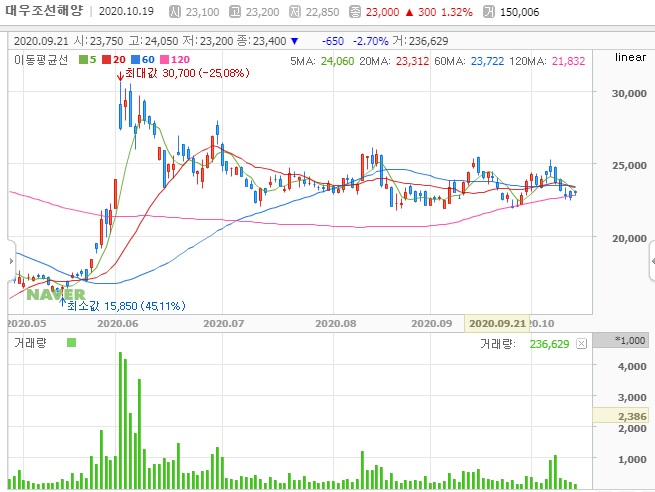Toggle the 5-day moving average swatch
This screenshot has height=492, width=655.
click(x=83, y=60)
